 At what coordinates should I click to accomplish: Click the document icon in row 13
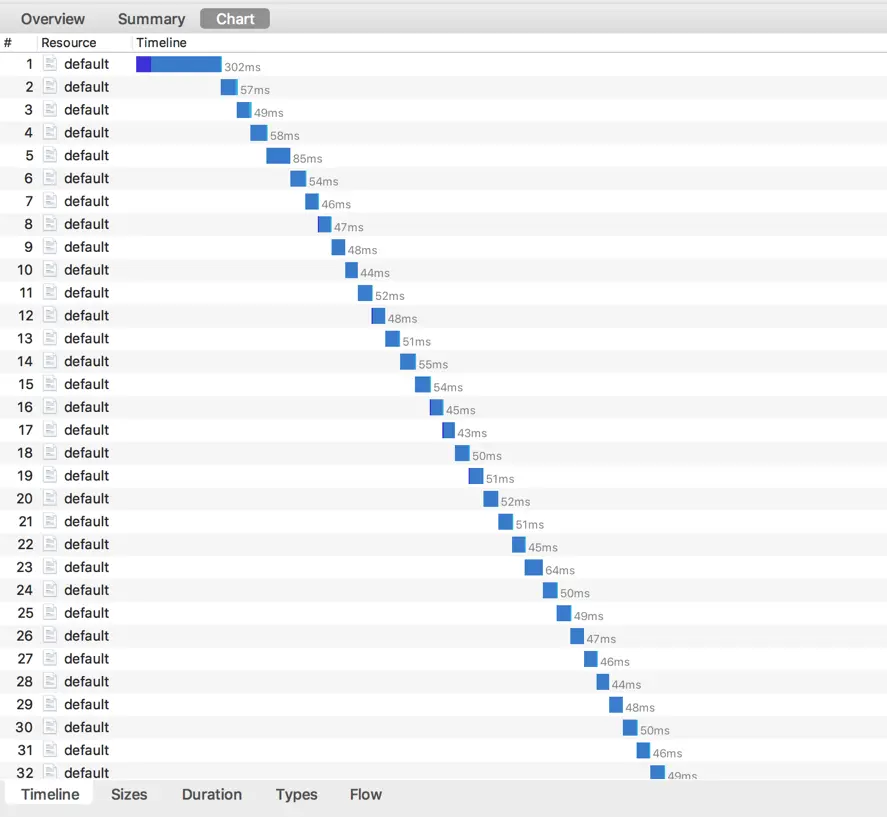pyautogui.click(x=50, y=338)
